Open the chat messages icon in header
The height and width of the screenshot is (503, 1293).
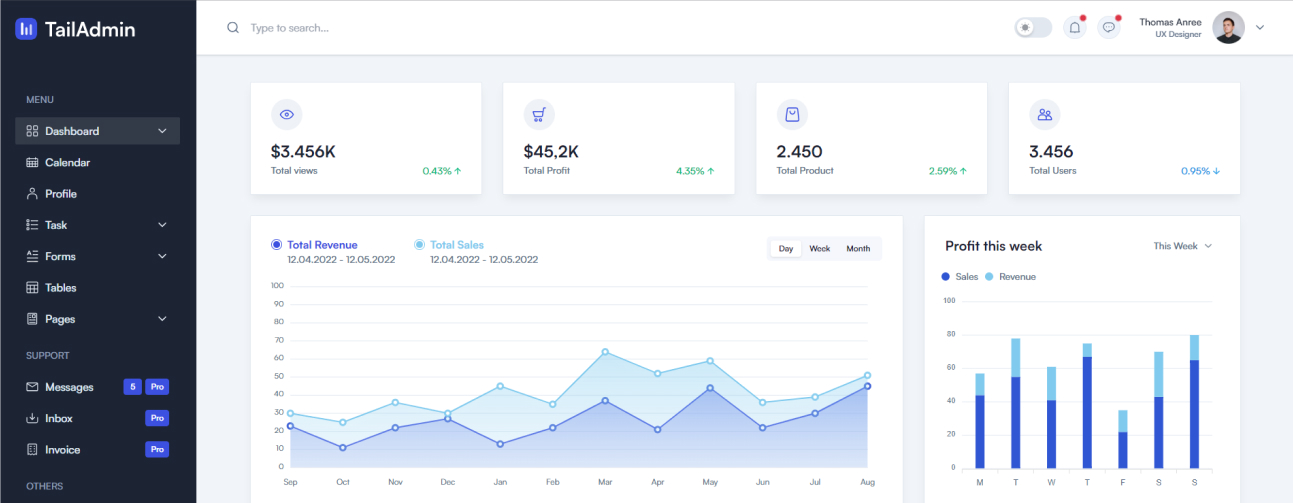click(1108, 28)
